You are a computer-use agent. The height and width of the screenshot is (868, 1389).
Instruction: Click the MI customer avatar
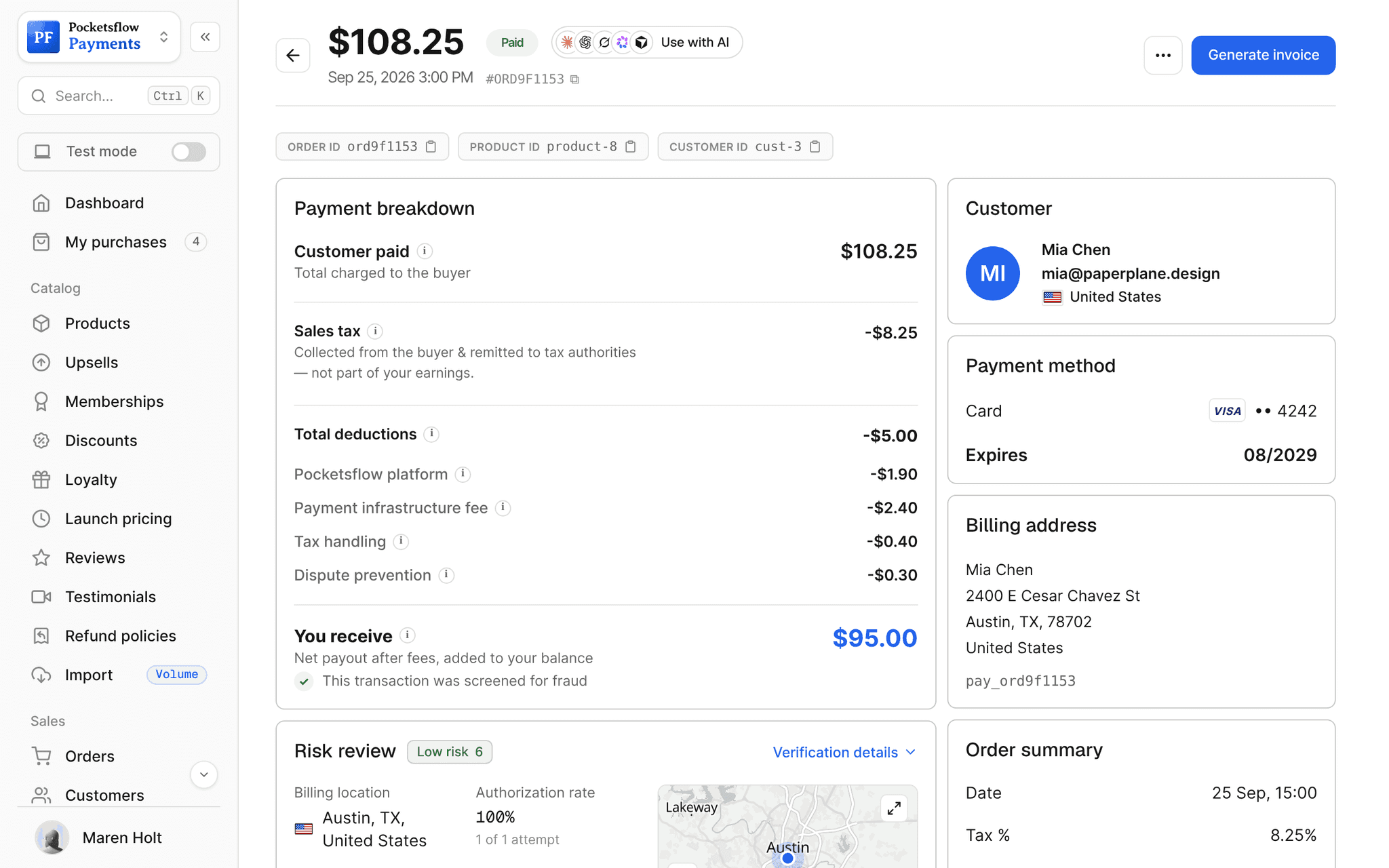(993, 273)
